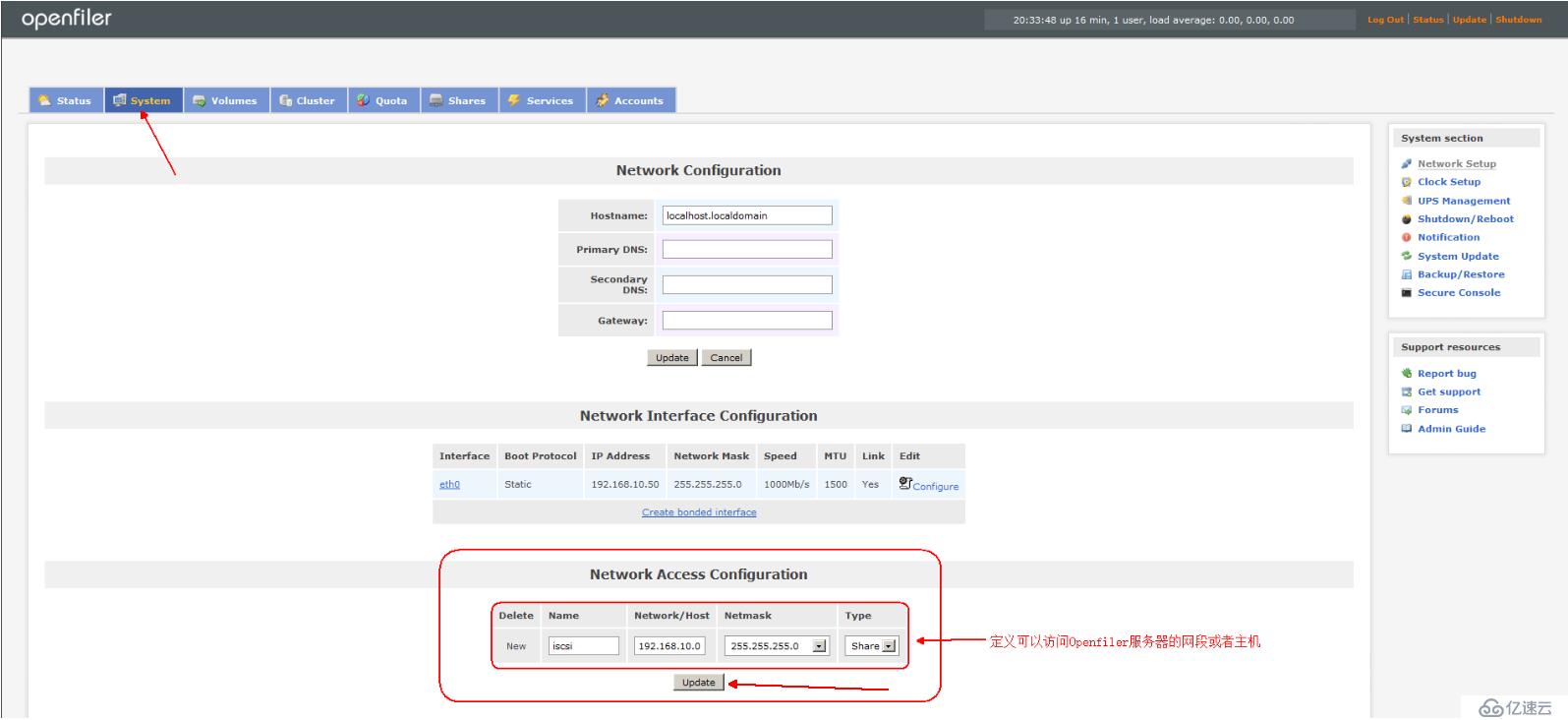The height and width of the screenshot is (720, 1568).
Task: Click the Network Setup sidebar icon
Action: coord(1407,164)
